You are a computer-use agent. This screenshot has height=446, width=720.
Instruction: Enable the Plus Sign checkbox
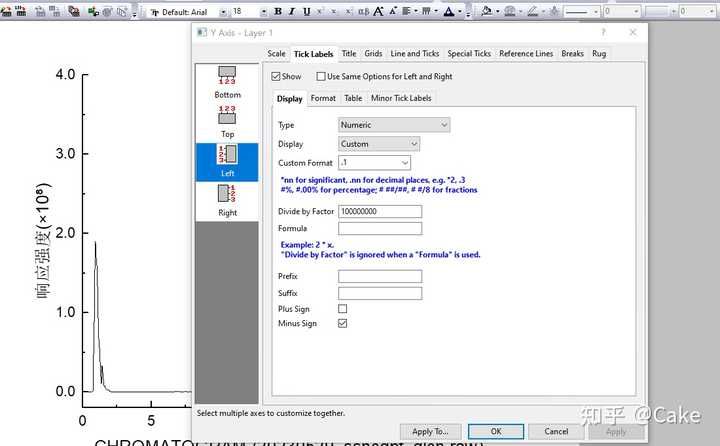point(343,309)
